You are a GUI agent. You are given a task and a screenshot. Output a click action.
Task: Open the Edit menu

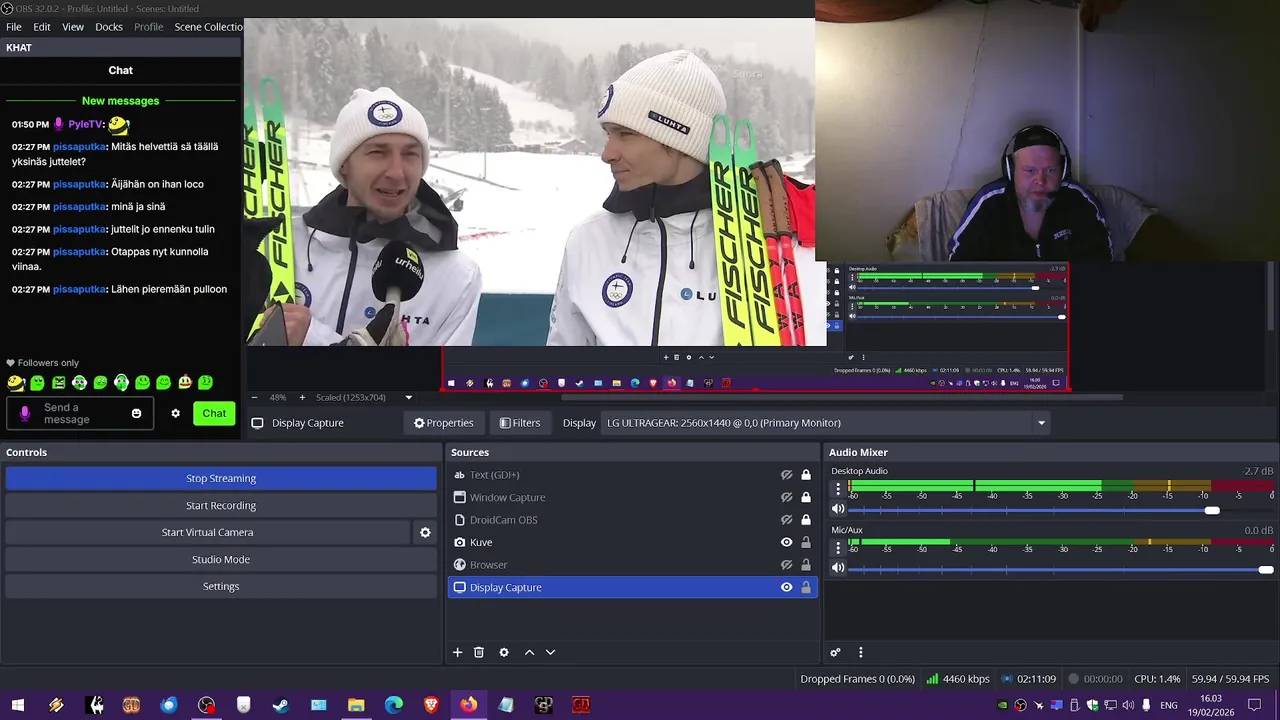[x=42, y=27]
